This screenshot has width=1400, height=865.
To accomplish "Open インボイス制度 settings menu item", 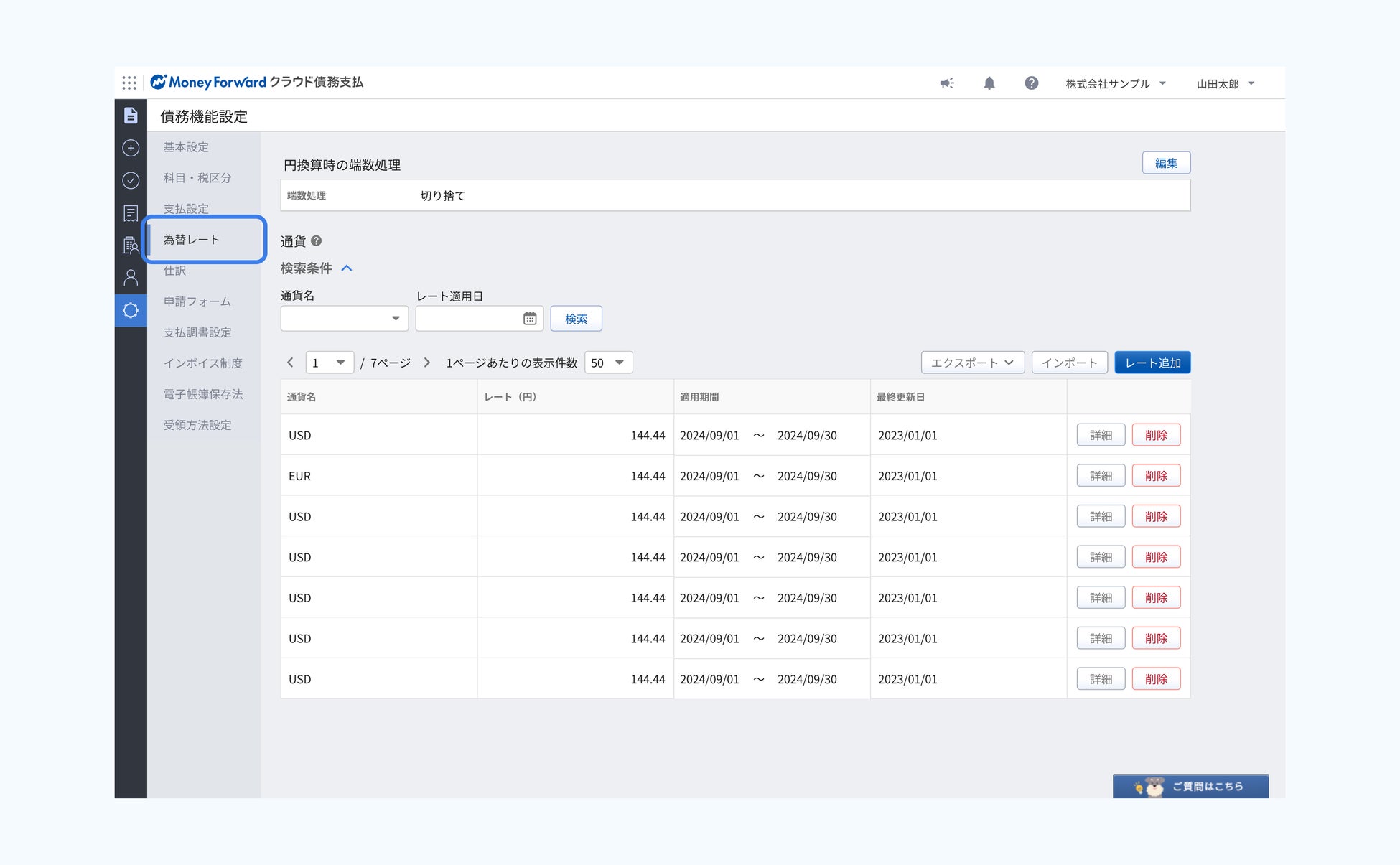I will pos(202,363).
